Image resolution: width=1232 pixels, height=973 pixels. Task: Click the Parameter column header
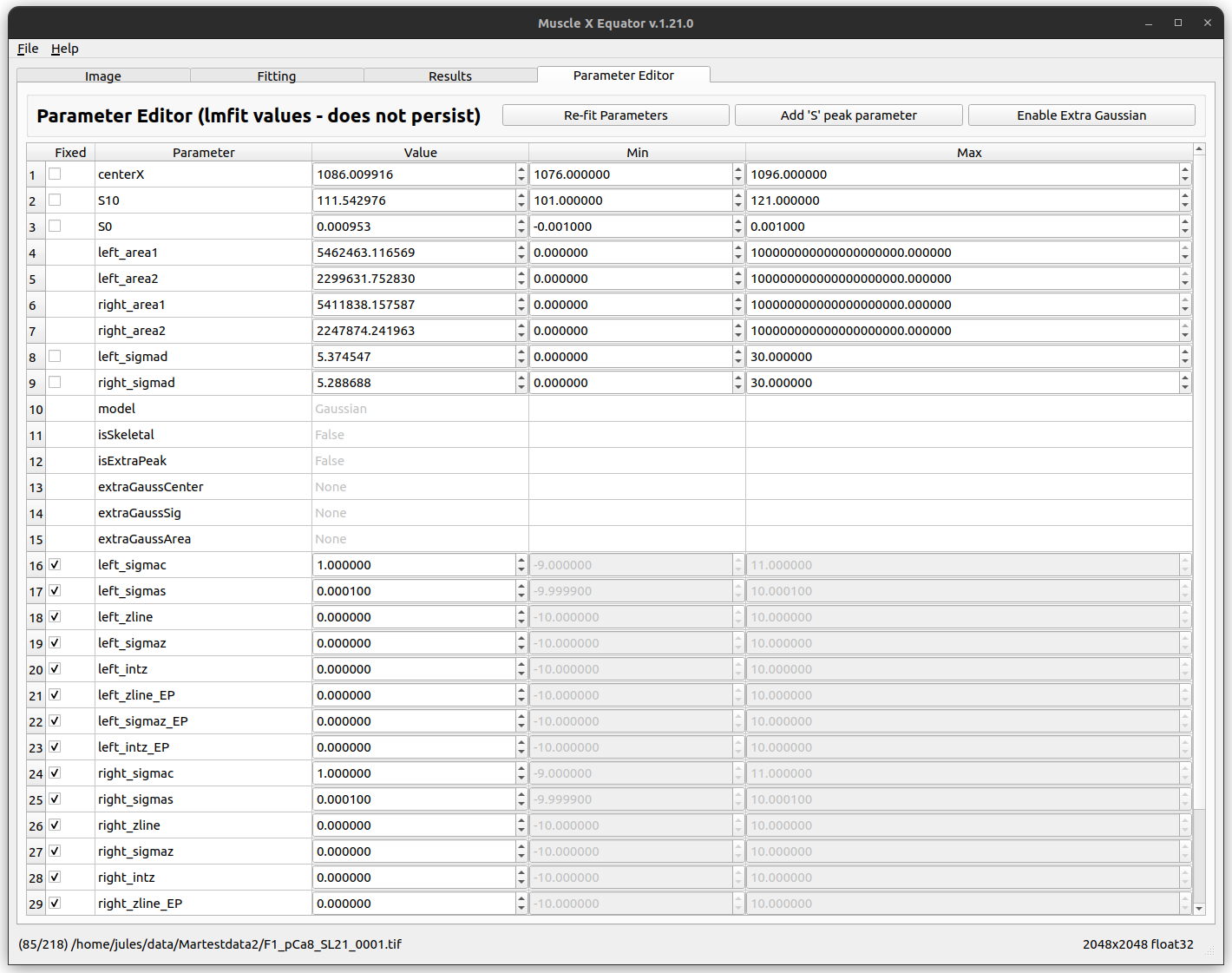204,153
